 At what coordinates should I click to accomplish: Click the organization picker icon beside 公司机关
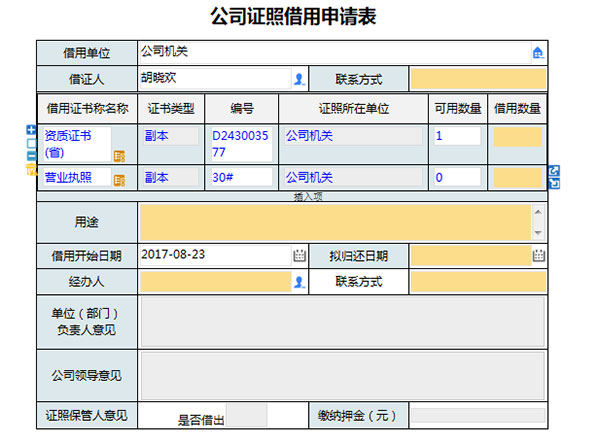point(538,53)
